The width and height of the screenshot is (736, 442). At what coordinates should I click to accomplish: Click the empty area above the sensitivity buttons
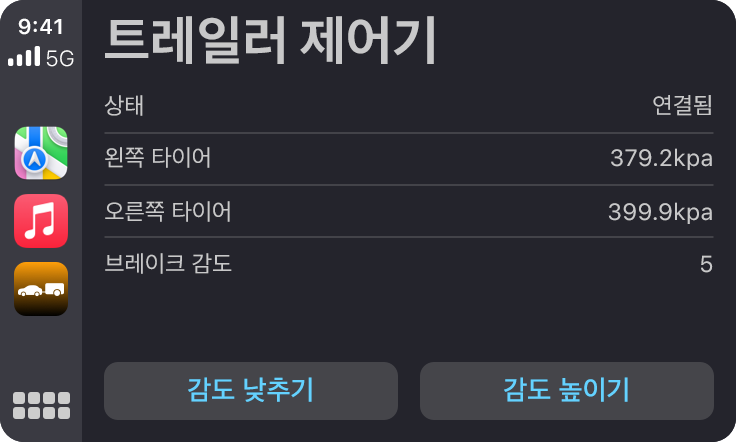pos(408,320)
